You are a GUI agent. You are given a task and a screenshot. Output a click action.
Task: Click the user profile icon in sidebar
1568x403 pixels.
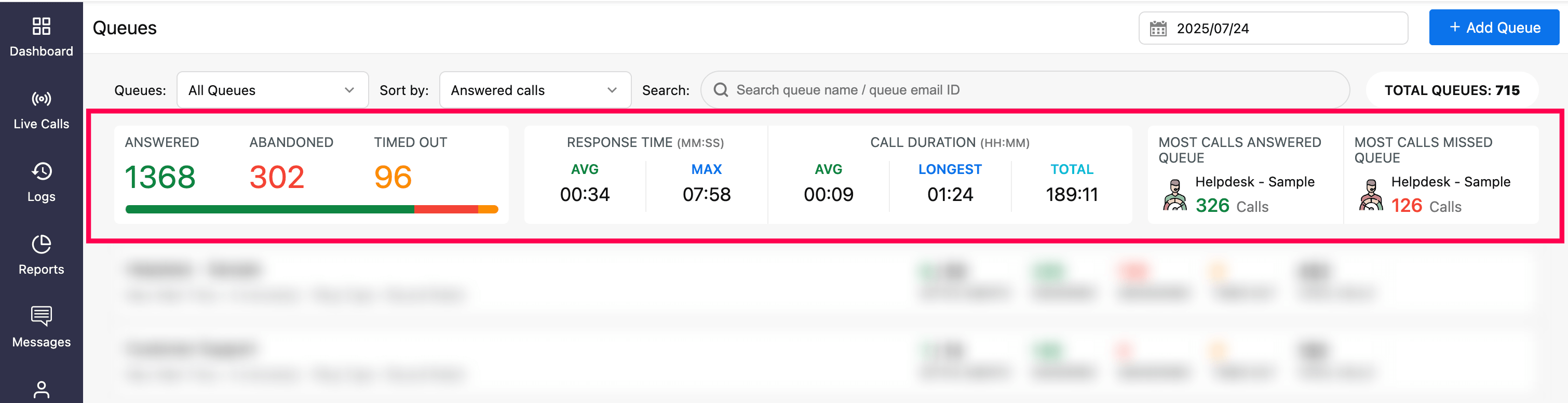coord(42,389)
